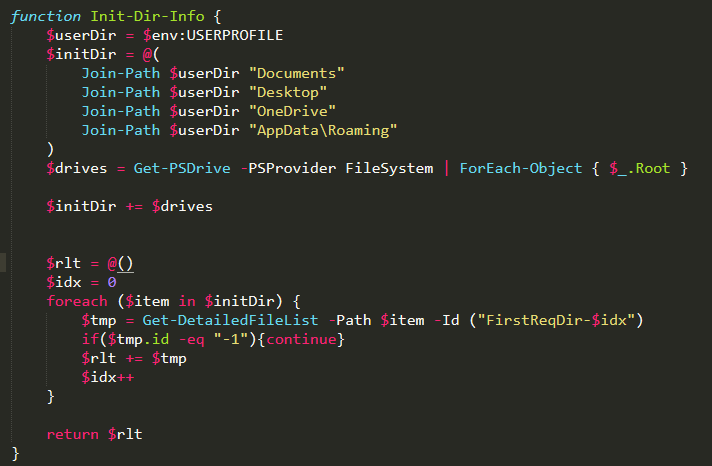This screenshot has height=466, width=712.
Task: Click $tmp in the '$rlt += $tmp' line
Action: [169, 359]
